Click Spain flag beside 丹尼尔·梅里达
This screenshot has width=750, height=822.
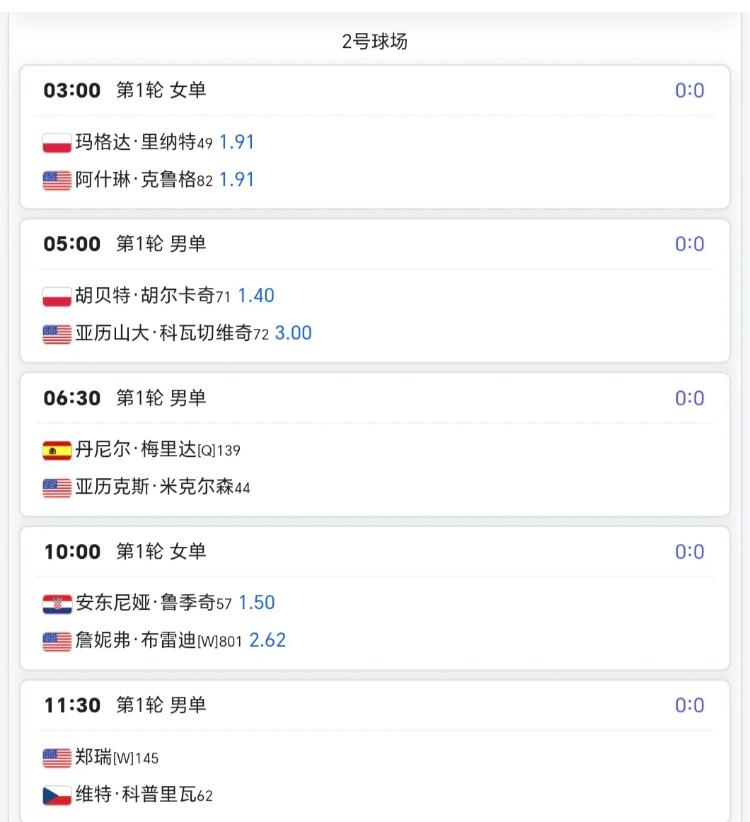[x=57, y=451]
